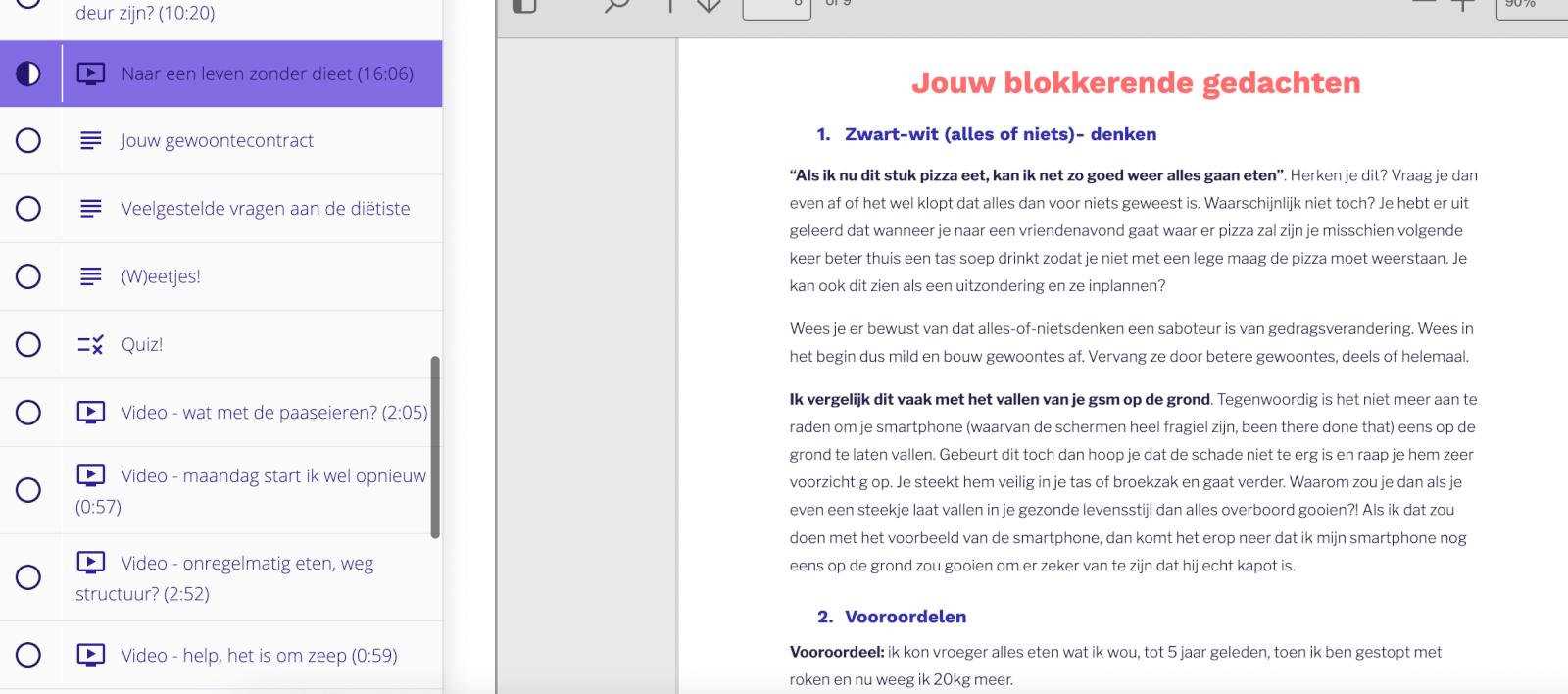Screen dimensions: 1568x694
Task: Mark 'Jouw gewoontecontract' complete via its circle
Action: pos(28,140)
